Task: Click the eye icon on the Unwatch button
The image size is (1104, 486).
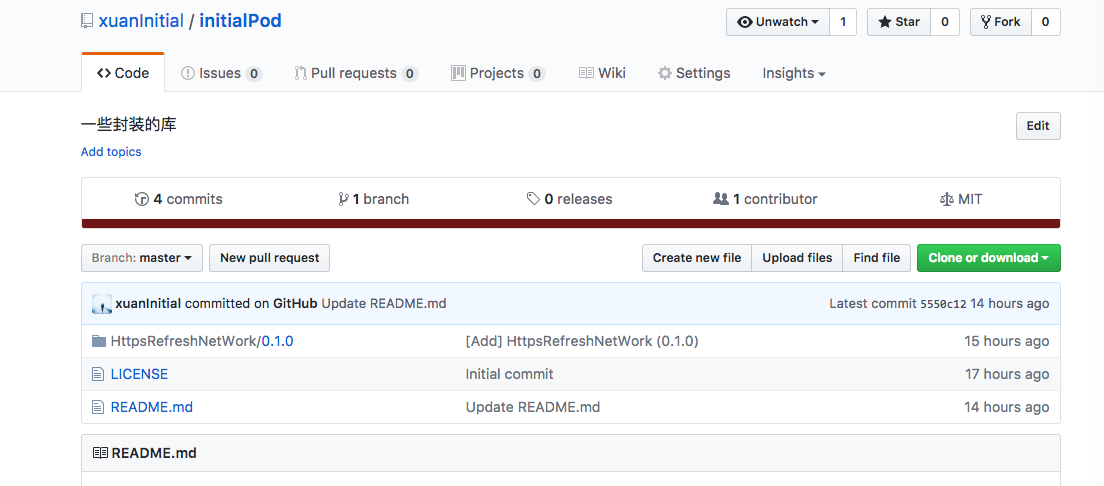Action: coord(745,22)
